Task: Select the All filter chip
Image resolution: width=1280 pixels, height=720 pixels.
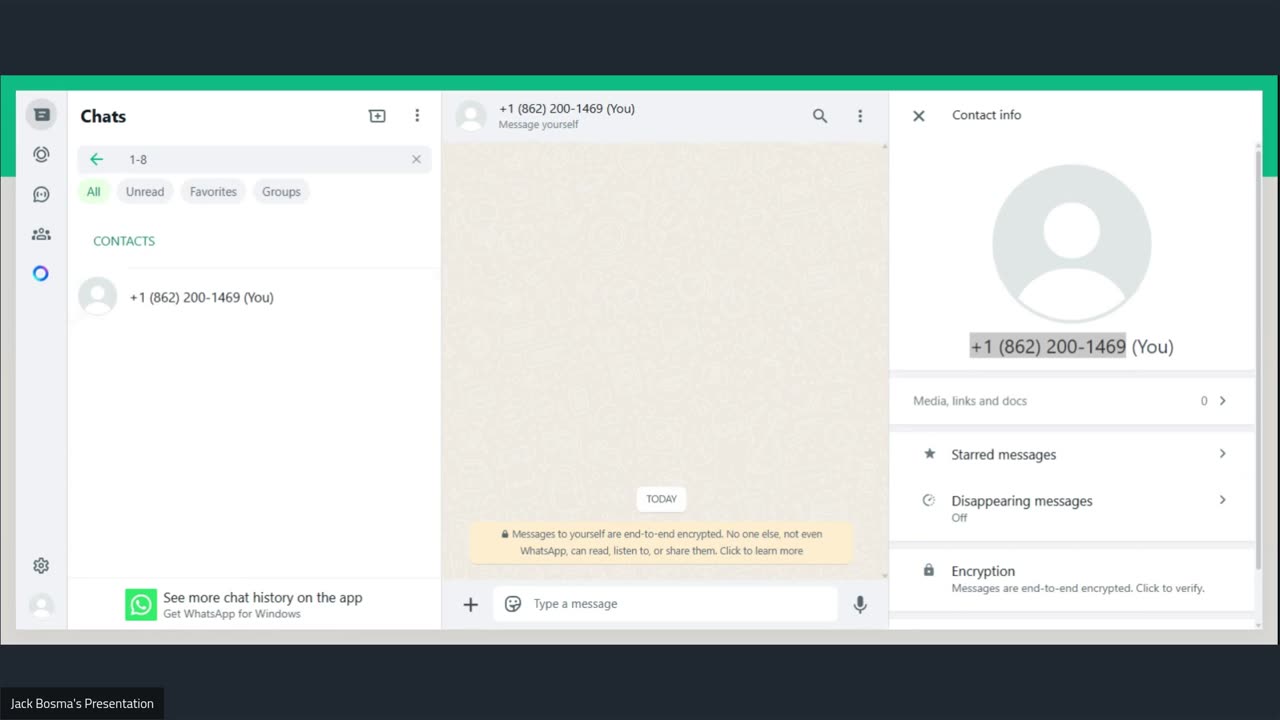Action: point(93,192)
